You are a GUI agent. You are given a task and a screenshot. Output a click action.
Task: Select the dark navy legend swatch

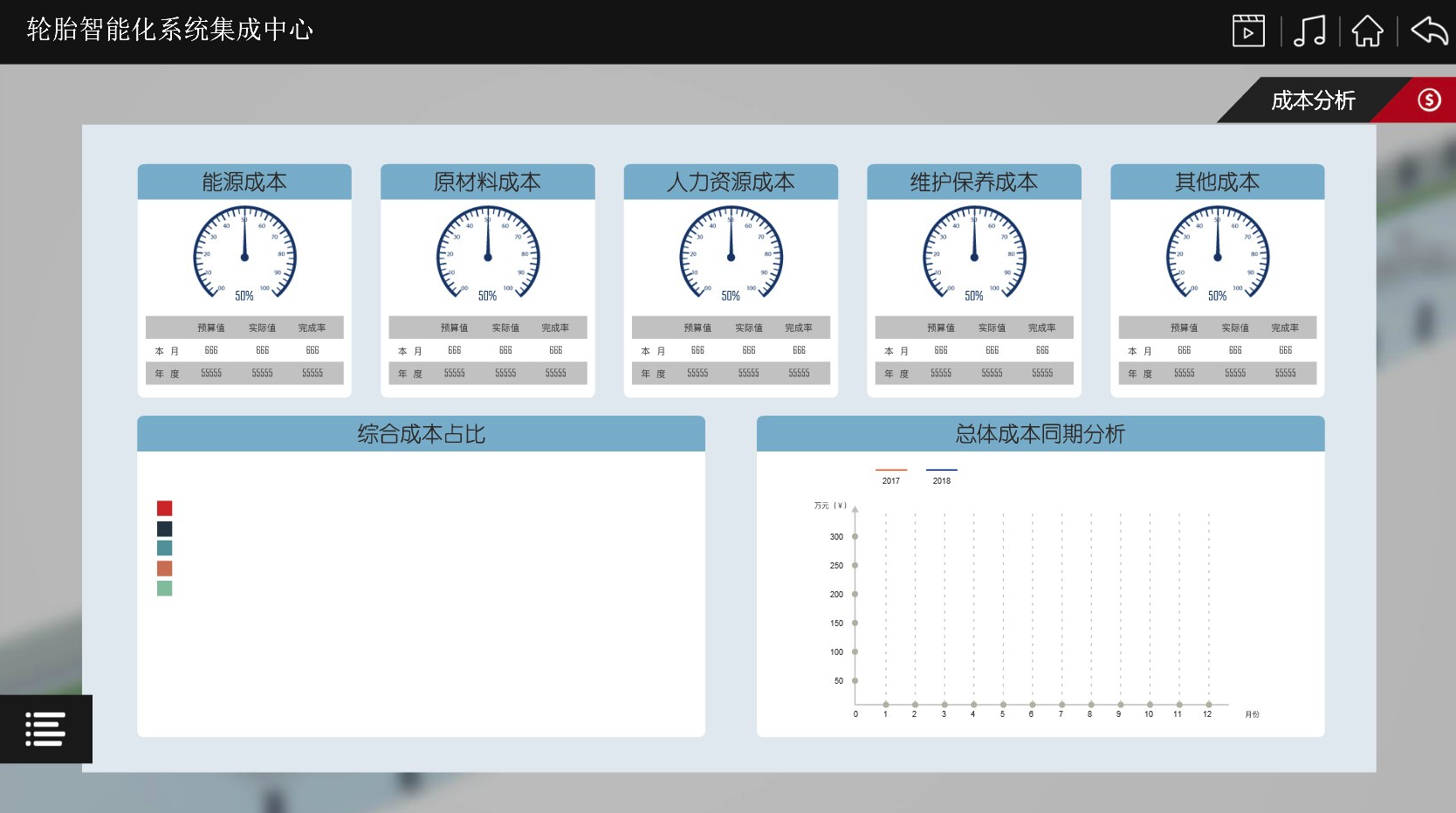point(164,528)
